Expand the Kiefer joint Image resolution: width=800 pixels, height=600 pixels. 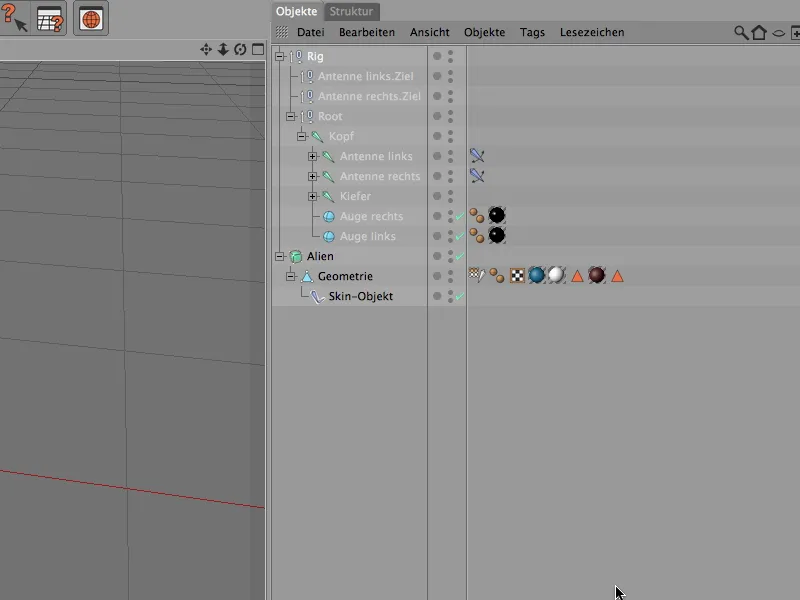[x=313, y=196]
